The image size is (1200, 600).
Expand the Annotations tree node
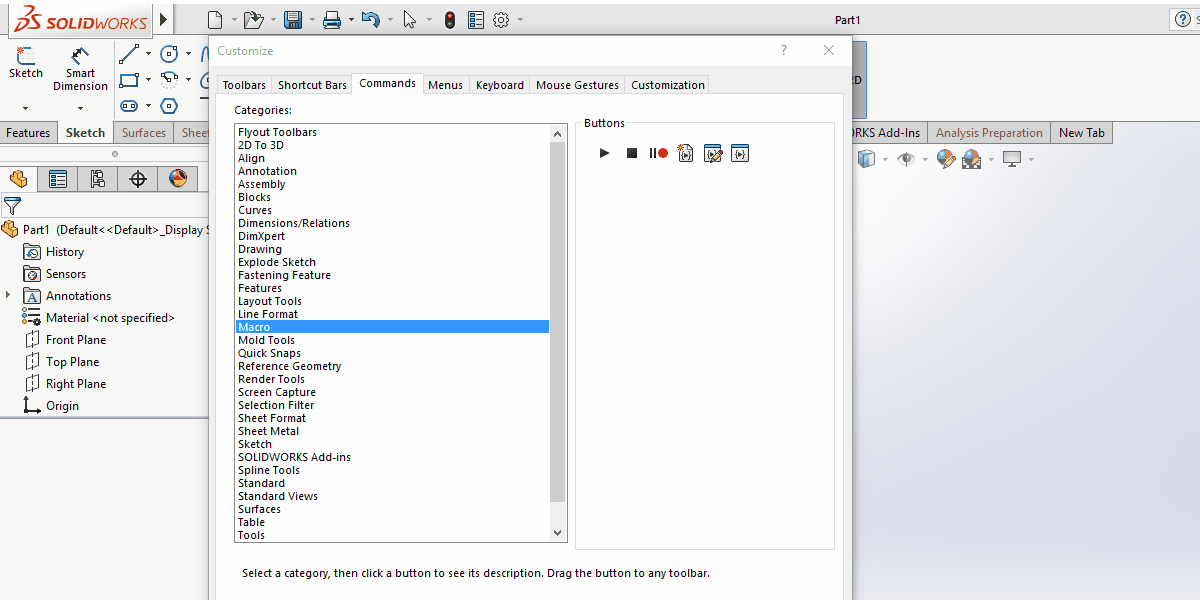[8, 295]
